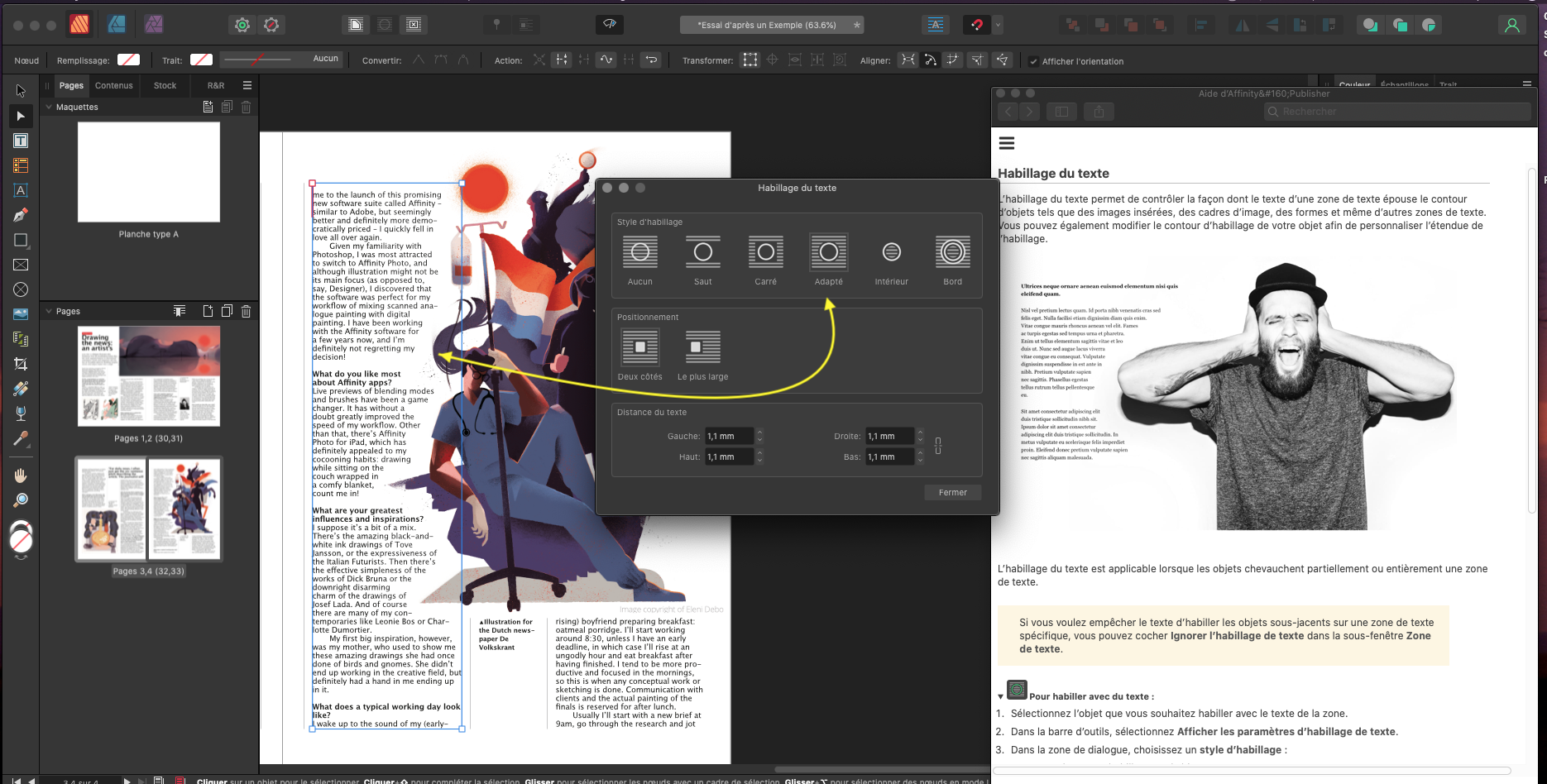Open Document Setup green gear icon

pyautogui.click(x=242, y=25)
